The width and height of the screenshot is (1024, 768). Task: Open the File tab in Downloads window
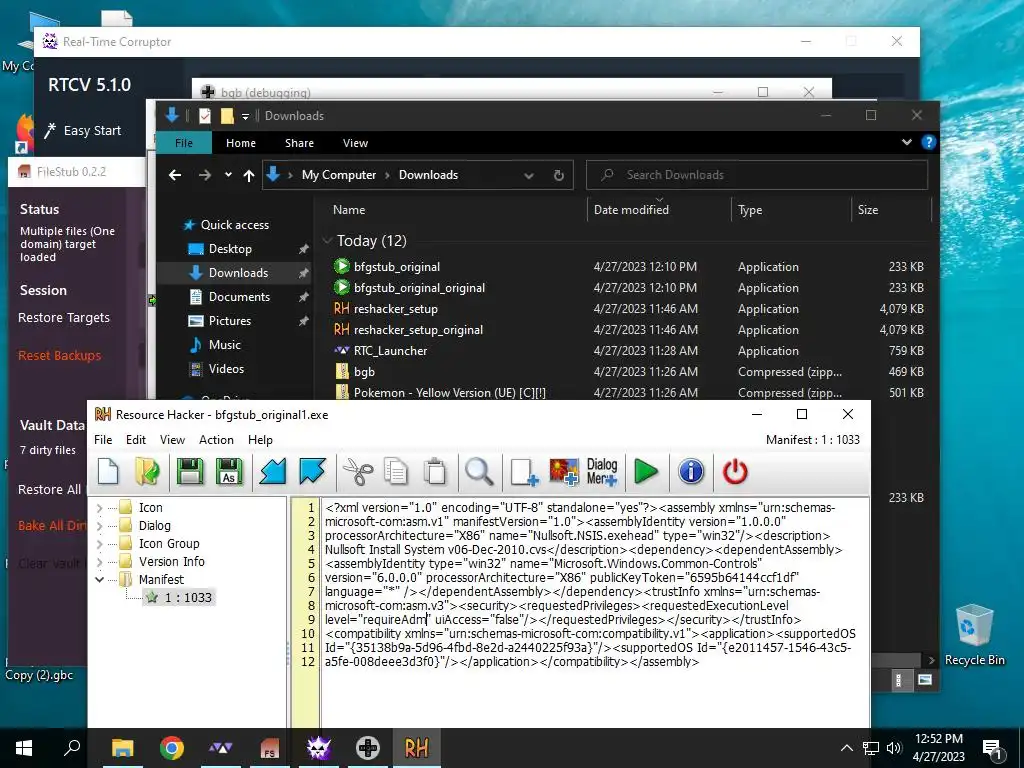click(184, 142)
